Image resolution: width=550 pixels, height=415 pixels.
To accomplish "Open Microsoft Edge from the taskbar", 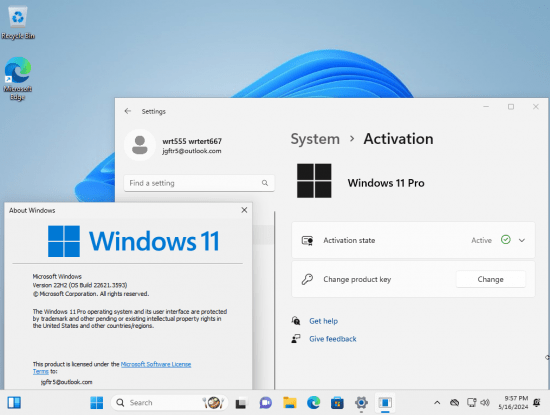I will tap(313, 403).
